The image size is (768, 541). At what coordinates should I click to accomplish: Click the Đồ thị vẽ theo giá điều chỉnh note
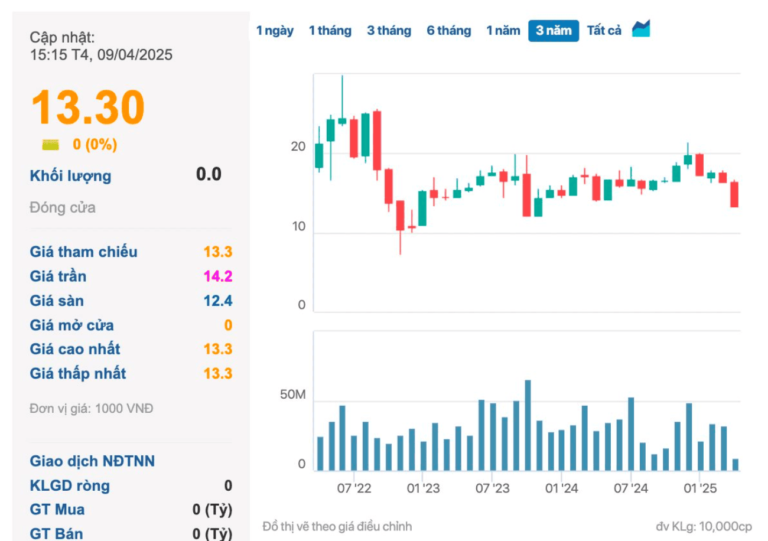(337, 526)
